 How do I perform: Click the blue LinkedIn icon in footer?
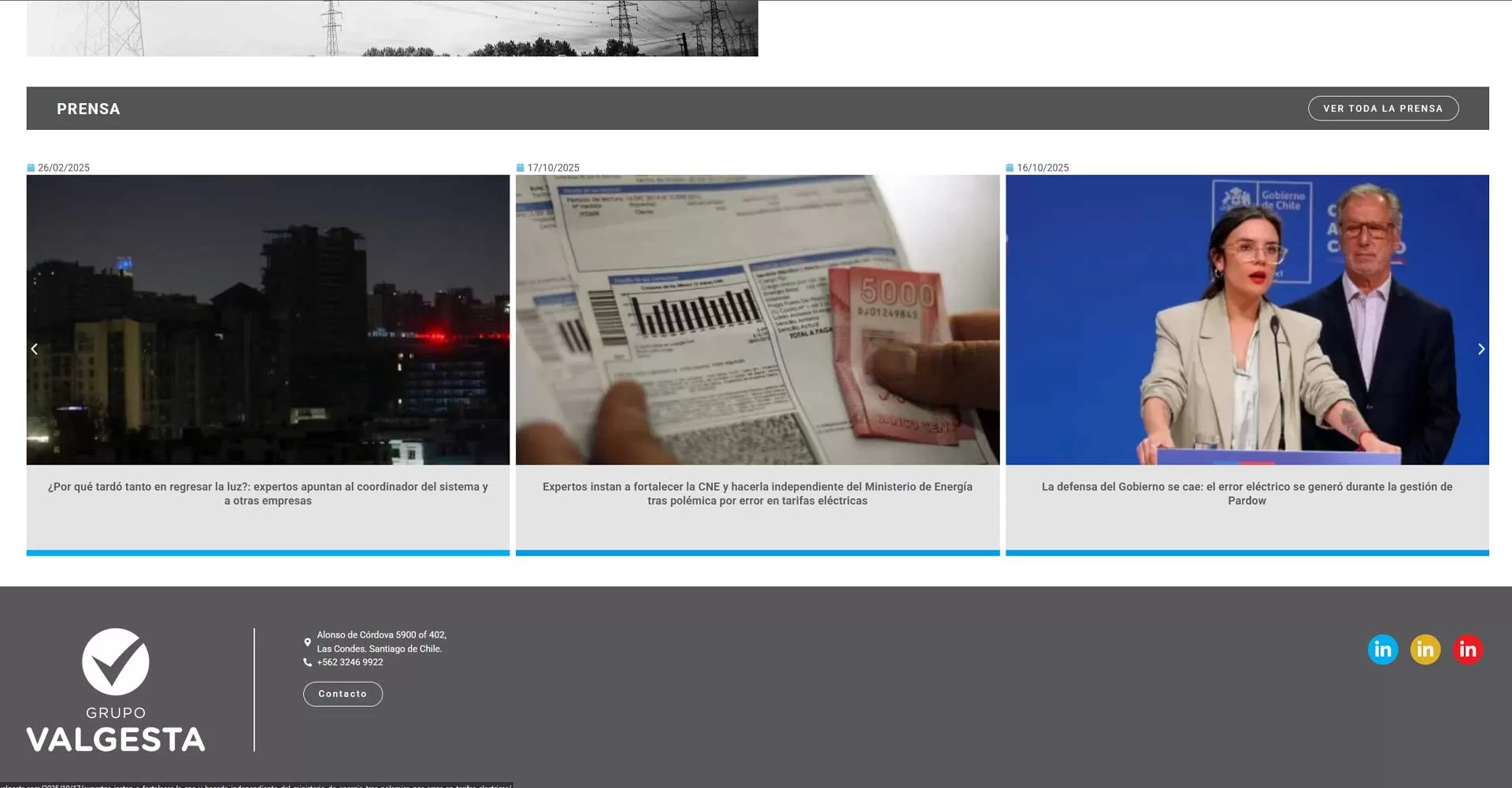(1382, 649)
